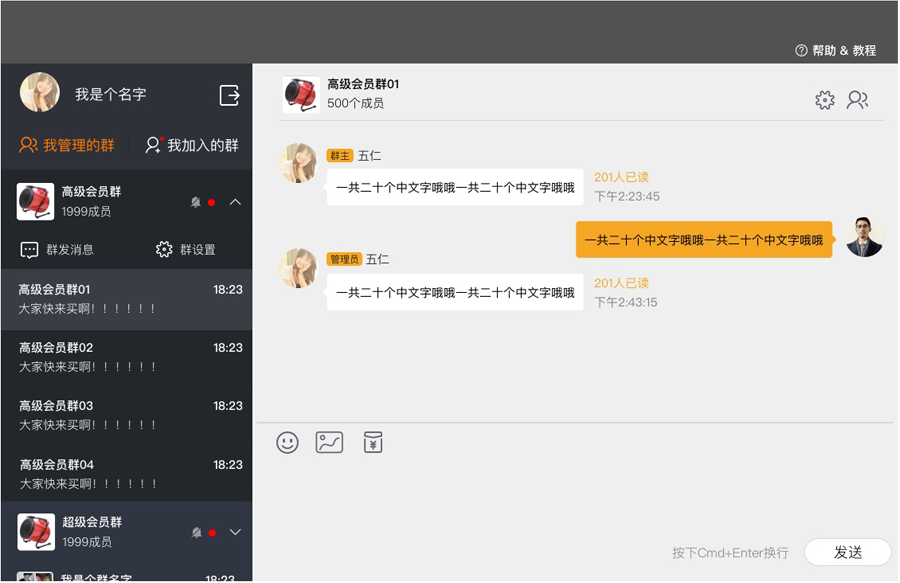The width and height of the screenshot is (900, 583).
Task: Collapse the 高级会员群 group list
Action: [235, 202]
